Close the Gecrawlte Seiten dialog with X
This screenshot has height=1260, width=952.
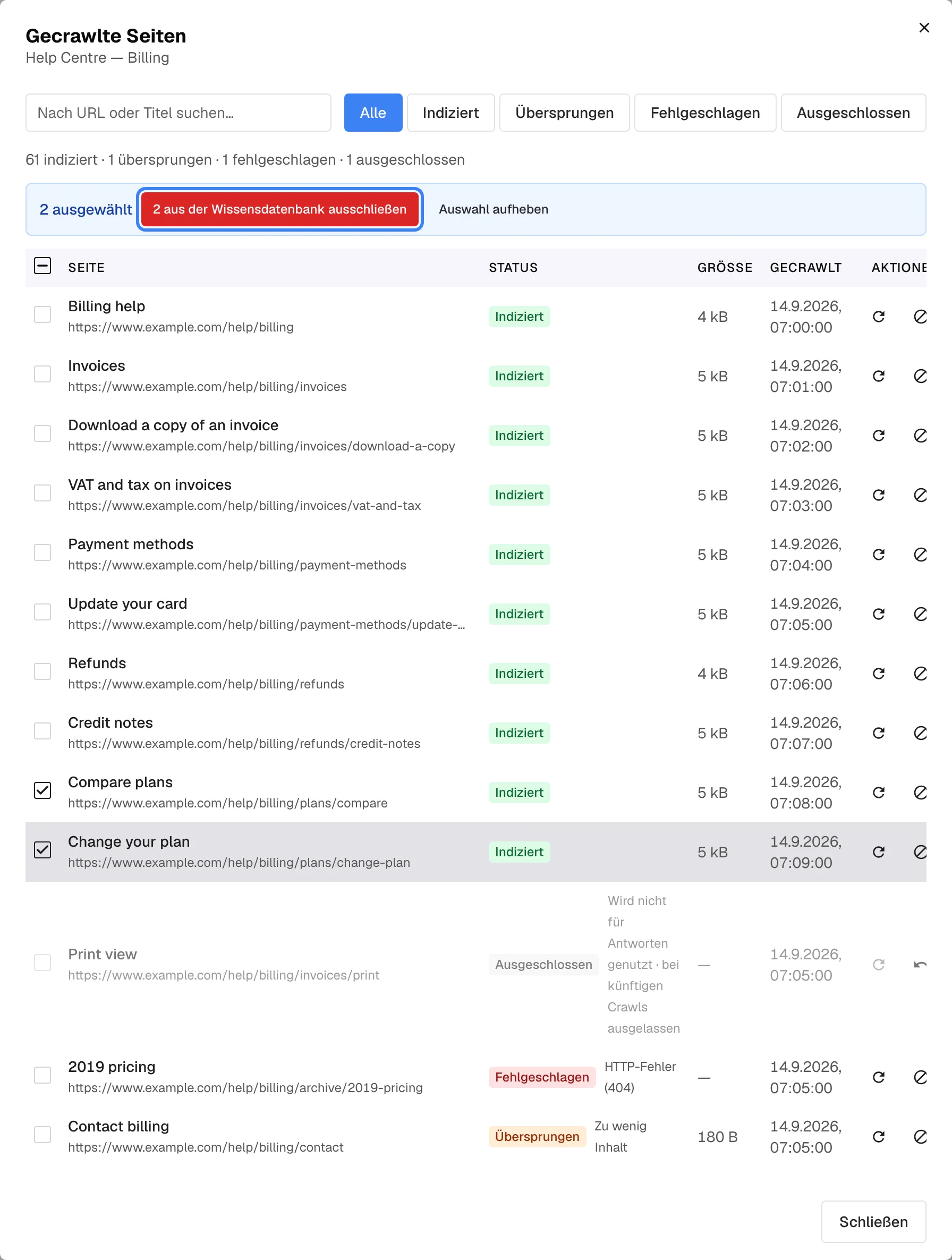924,27
